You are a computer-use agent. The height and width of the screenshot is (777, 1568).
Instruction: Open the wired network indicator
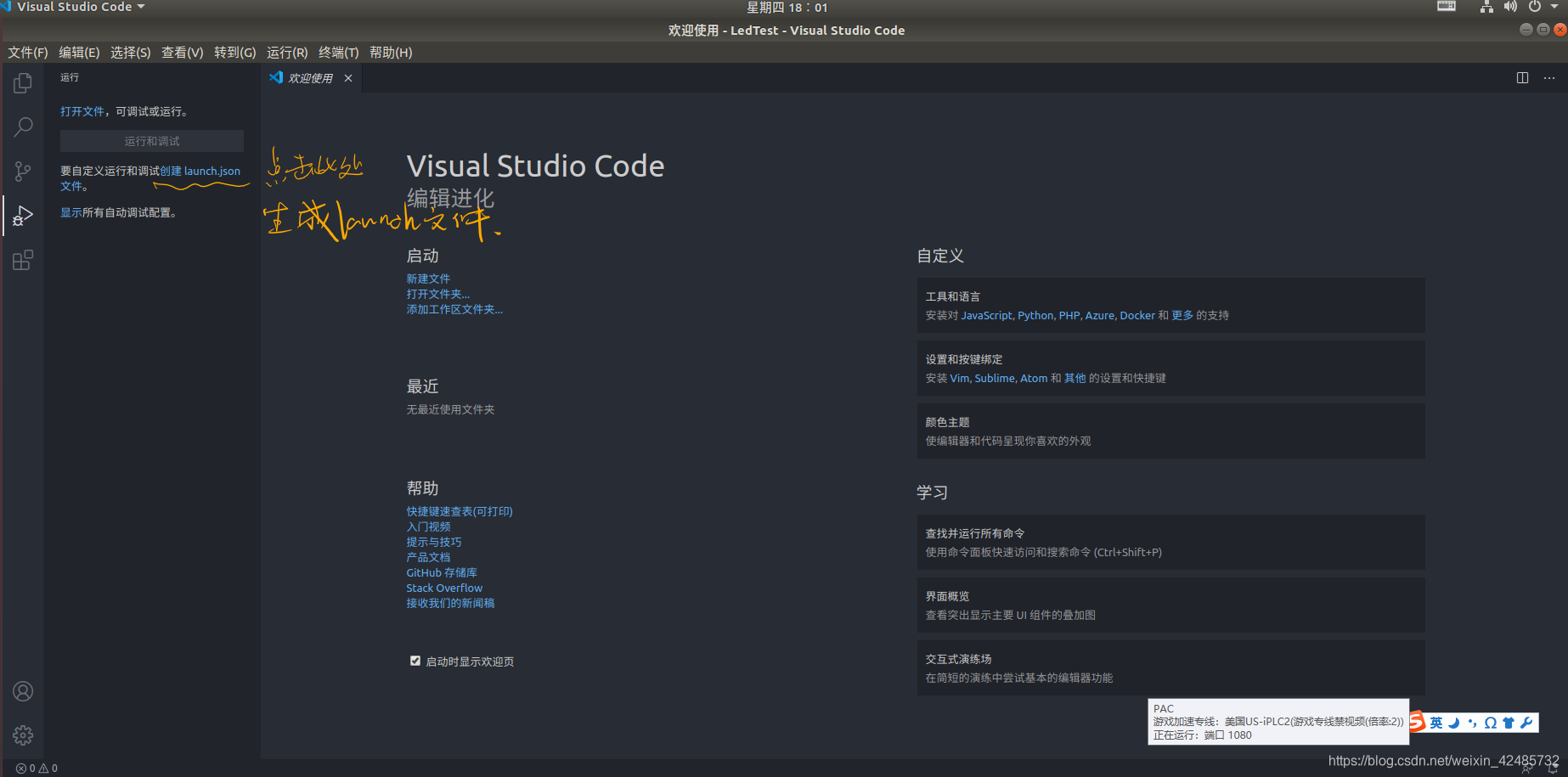[1486, 7]
